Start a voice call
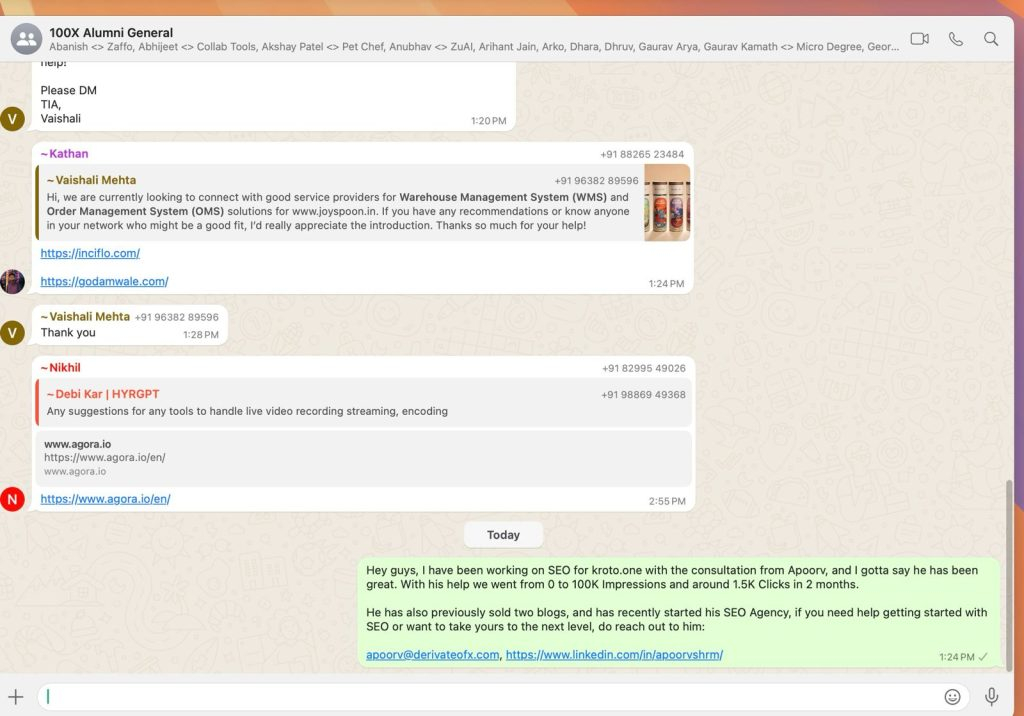The image size is (1024, 716). pyautogui.click(x=955, y=38)
